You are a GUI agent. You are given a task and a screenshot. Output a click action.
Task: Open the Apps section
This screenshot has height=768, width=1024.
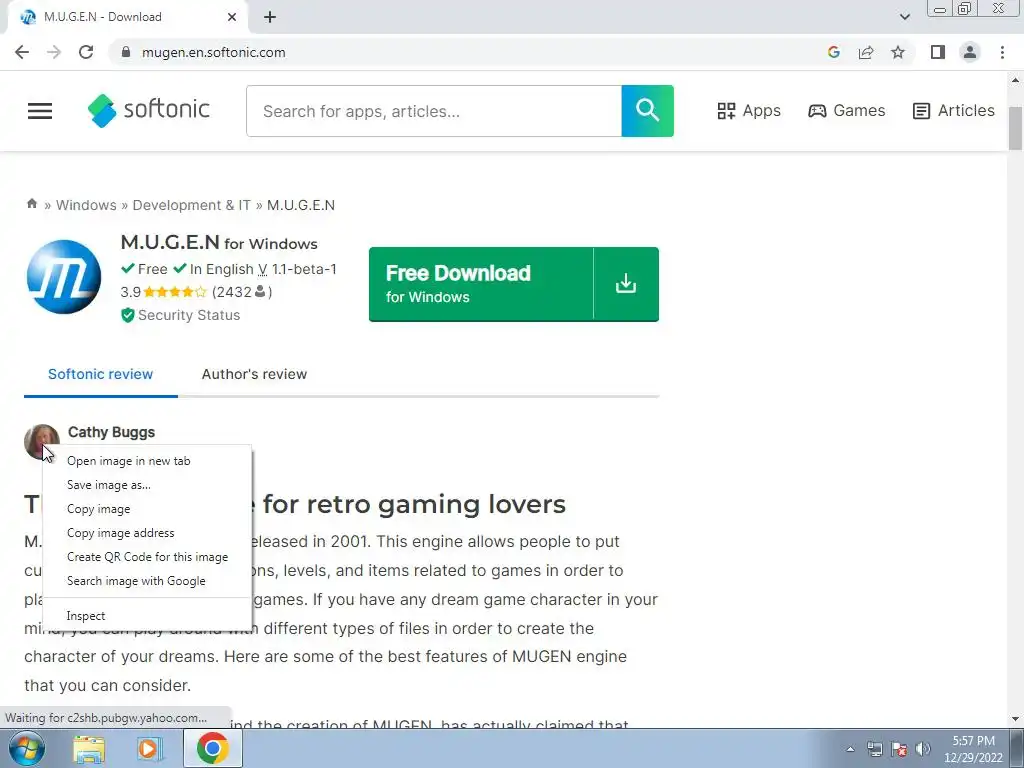749,110
